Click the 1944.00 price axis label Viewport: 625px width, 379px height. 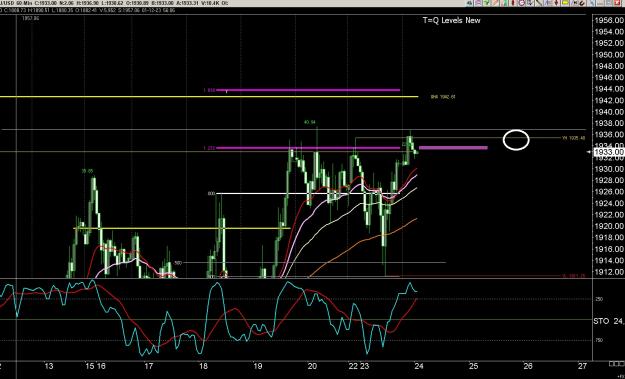(x=609, y=89)
